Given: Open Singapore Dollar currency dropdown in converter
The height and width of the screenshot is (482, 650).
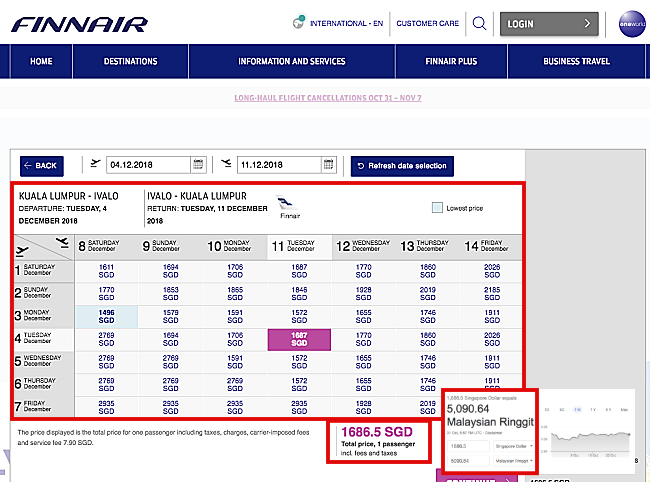Looking at the screenshot, I should 514,446.
